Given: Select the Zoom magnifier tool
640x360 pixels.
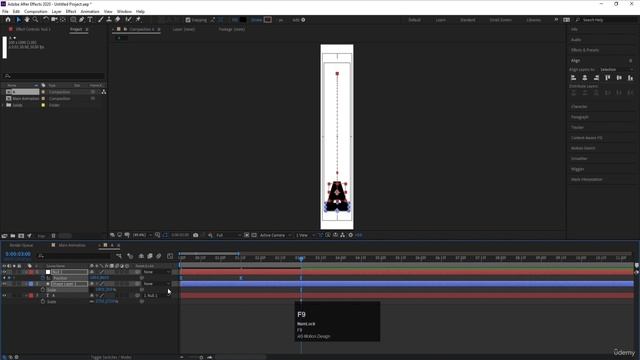Looking at the screenshot, I should pos(36,20).
